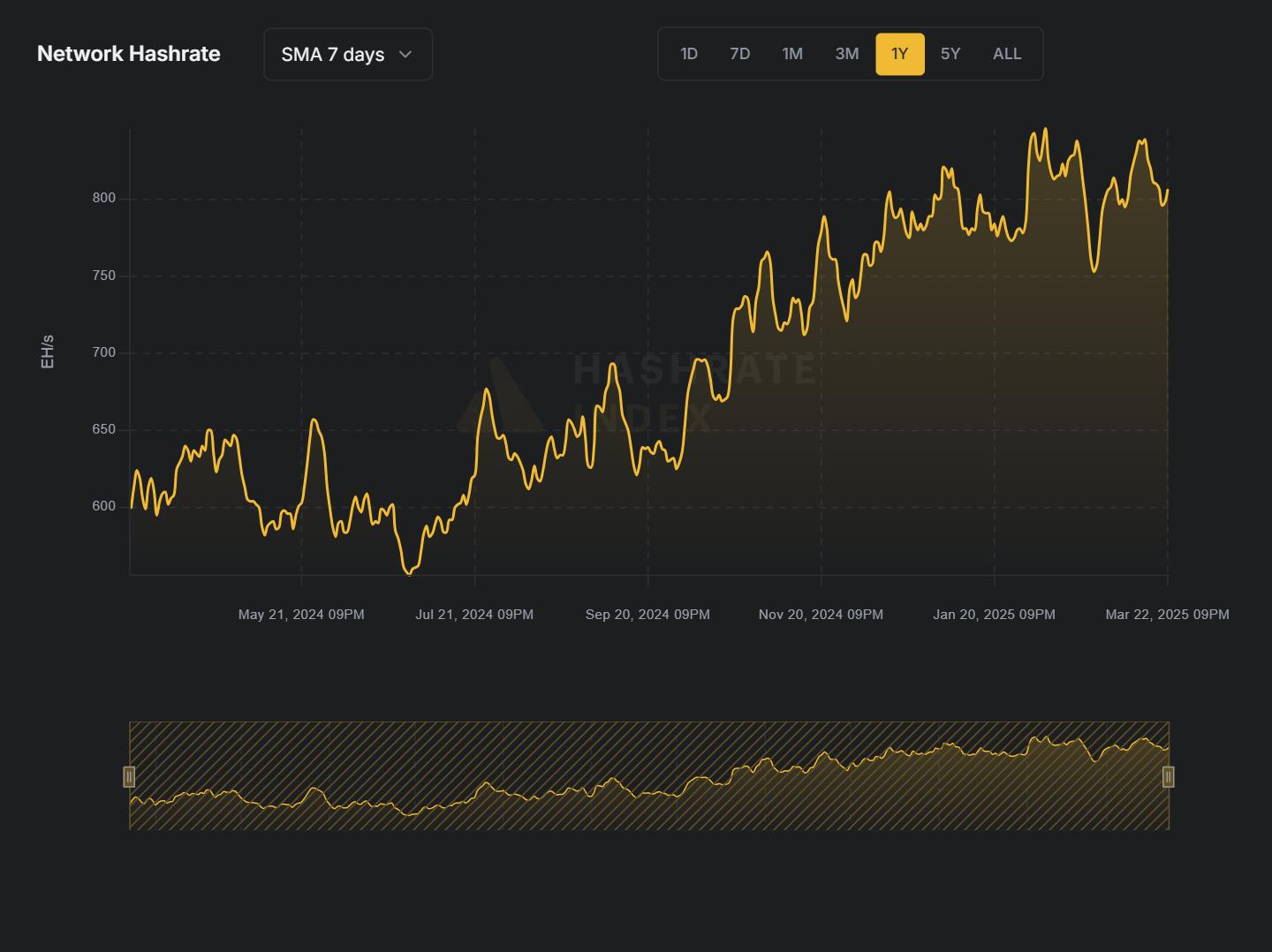This screenshot has height=952, width=1272.
Task: Click the Sep 20, 2024 09PM label
Action: tap(647, 615)
